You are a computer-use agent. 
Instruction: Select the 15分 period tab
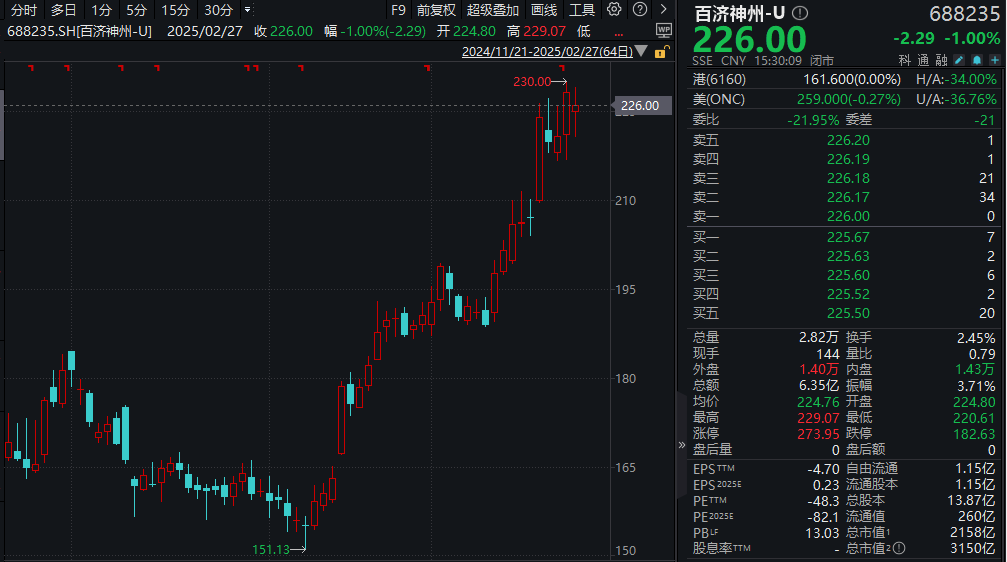click(175, 10)
